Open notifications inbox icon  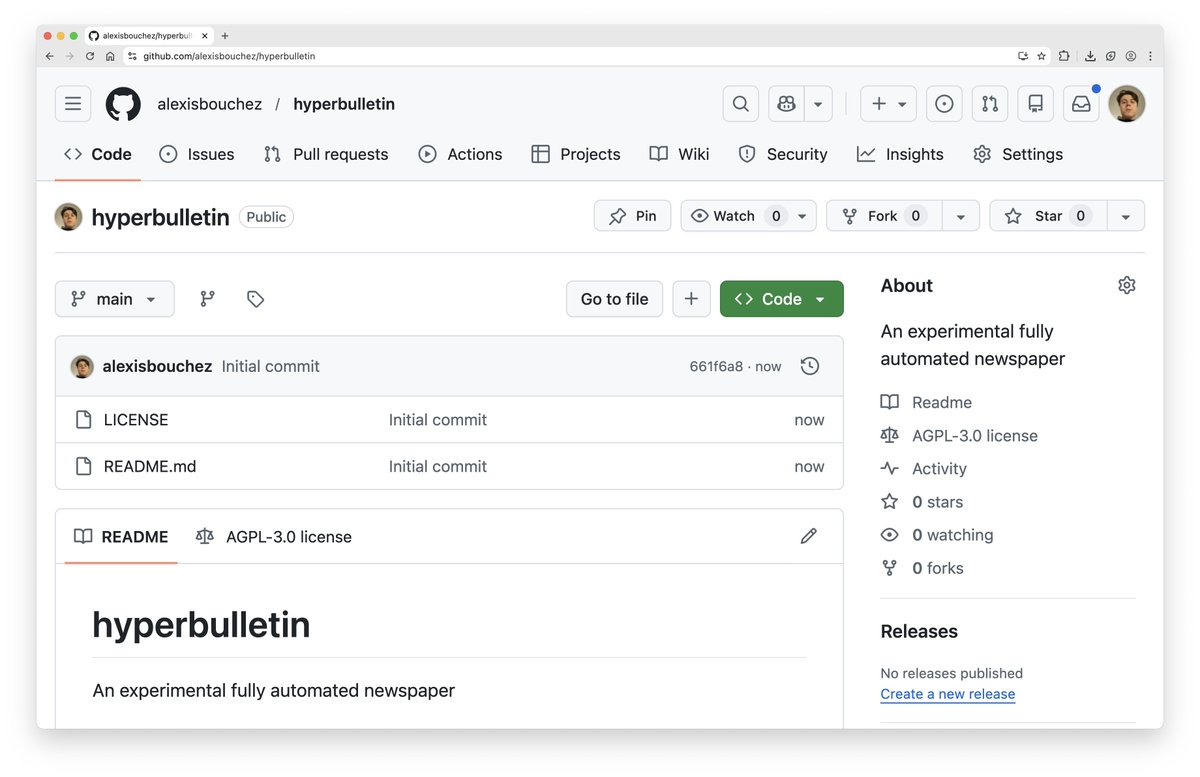pos(1081,104)
